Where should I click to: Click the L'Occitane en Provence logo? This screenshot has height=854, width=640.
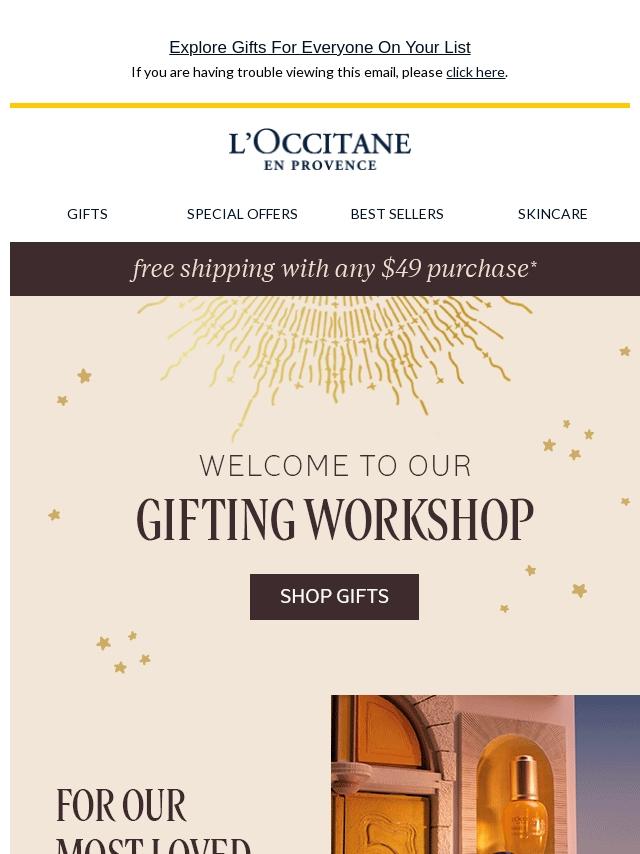320,150
